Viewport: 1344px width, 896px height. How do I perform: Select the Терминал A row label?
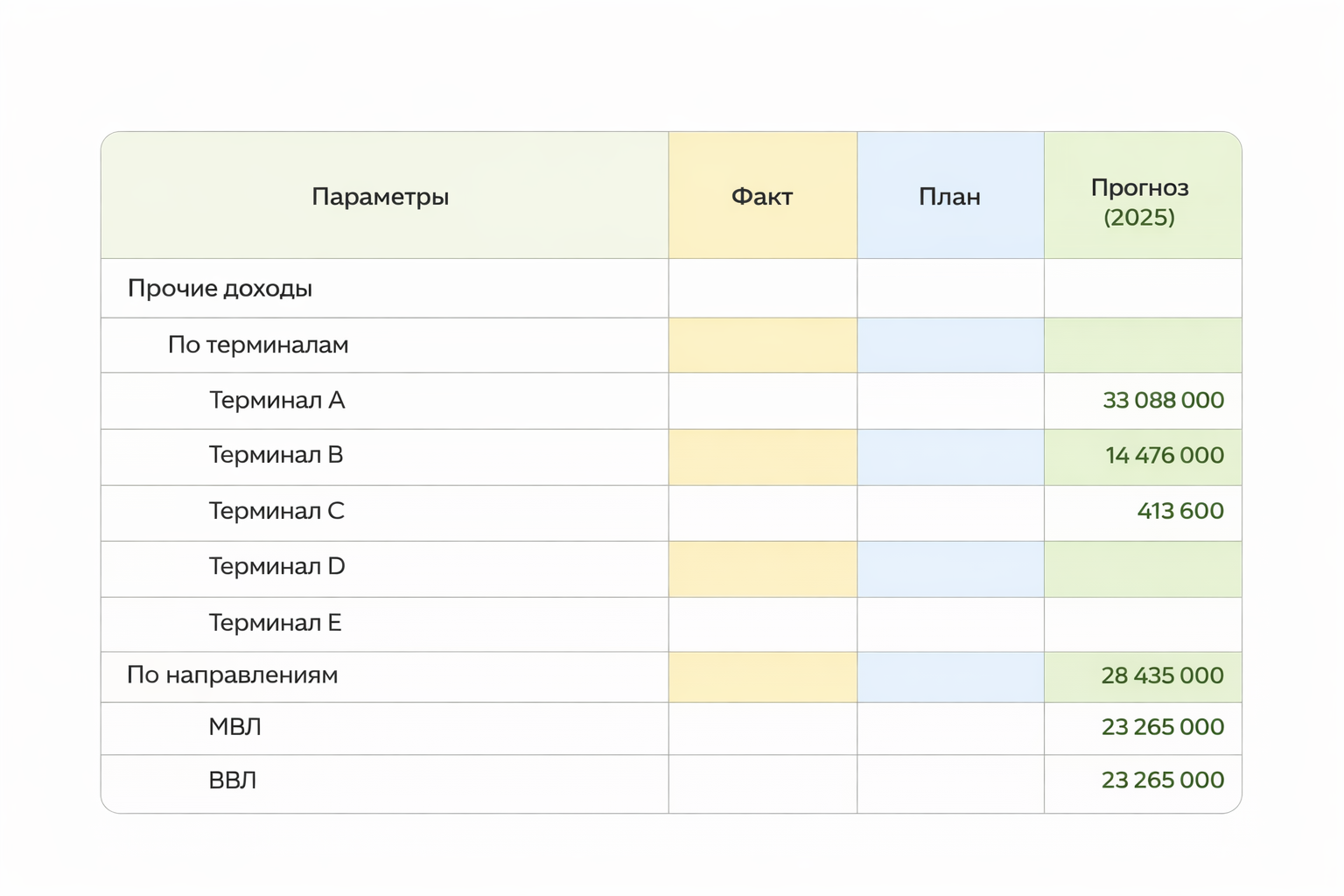point(276,400)
